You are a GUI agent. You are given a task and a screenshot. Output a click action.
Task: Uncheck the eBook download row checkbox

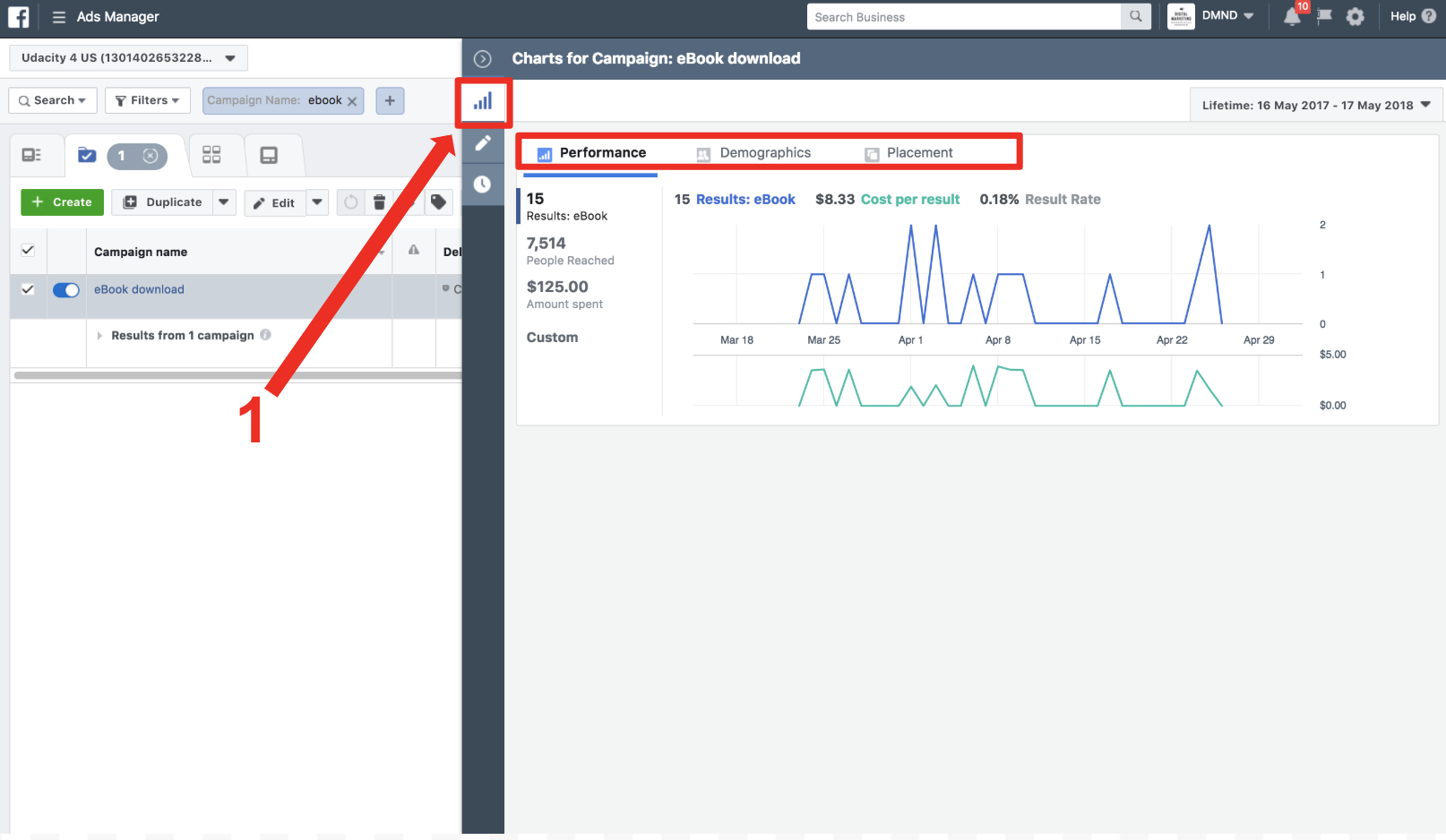(x=28, y=289)
